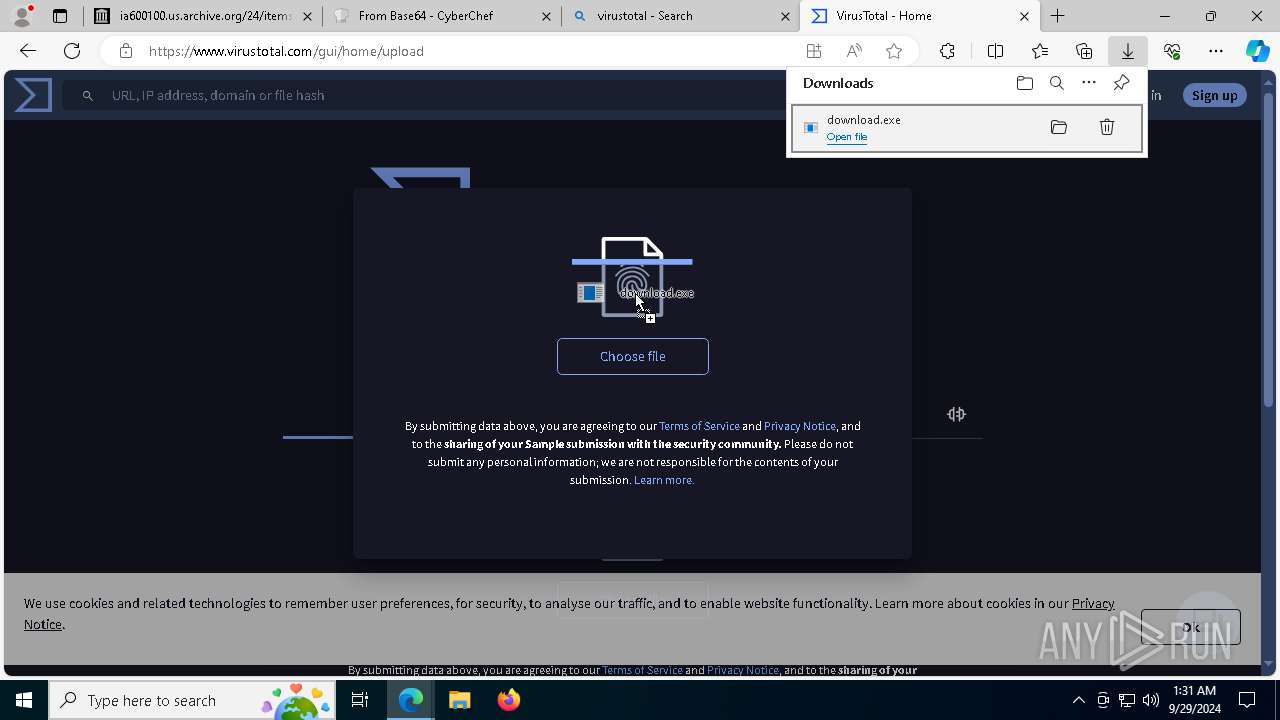1280x720 pixels.
Task: Click the Downloads toolbar icon
Action: click(1127, 51)
